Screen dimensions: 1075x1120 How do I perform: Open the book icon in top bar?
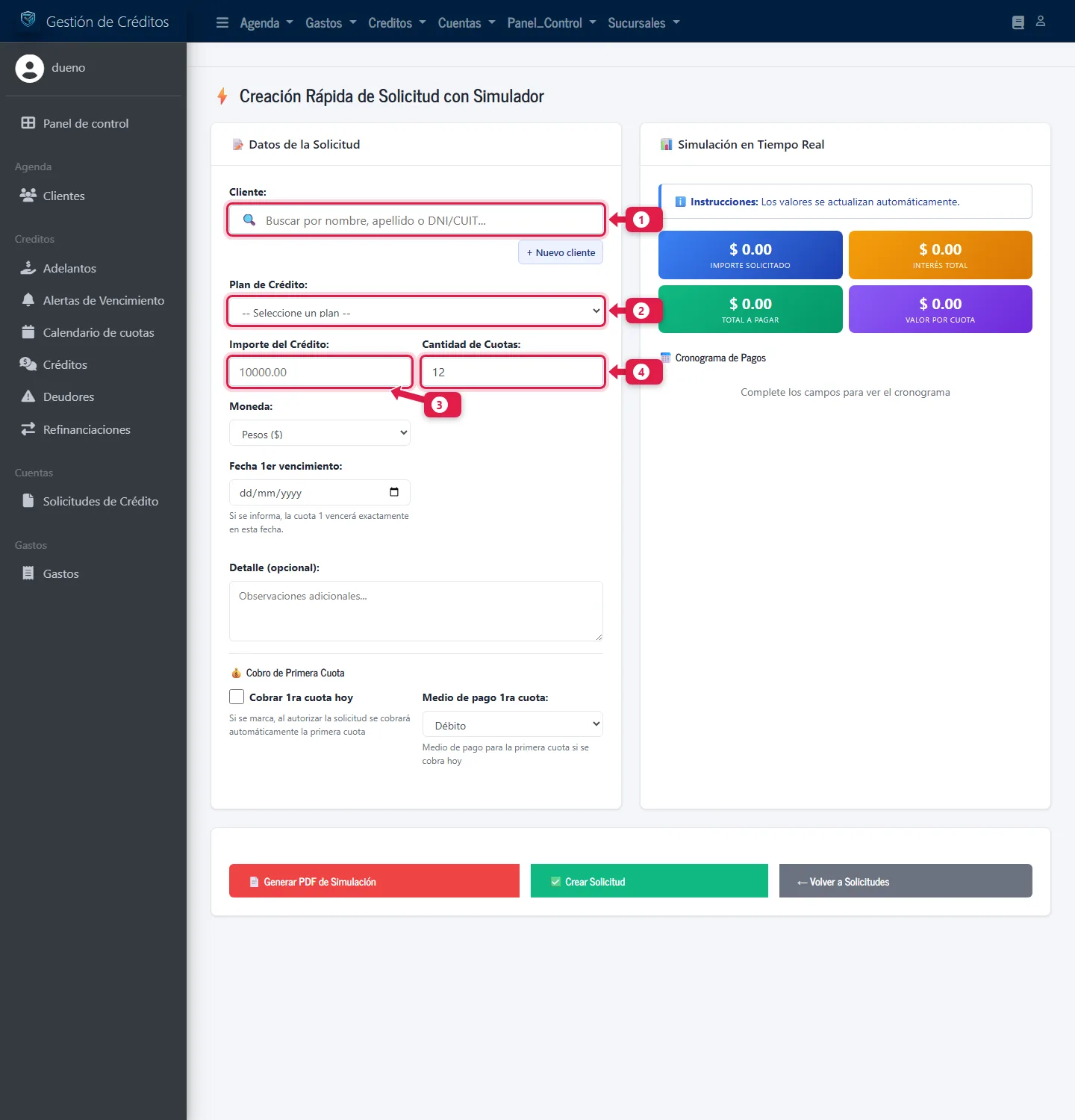click(x=1018, y=22)
